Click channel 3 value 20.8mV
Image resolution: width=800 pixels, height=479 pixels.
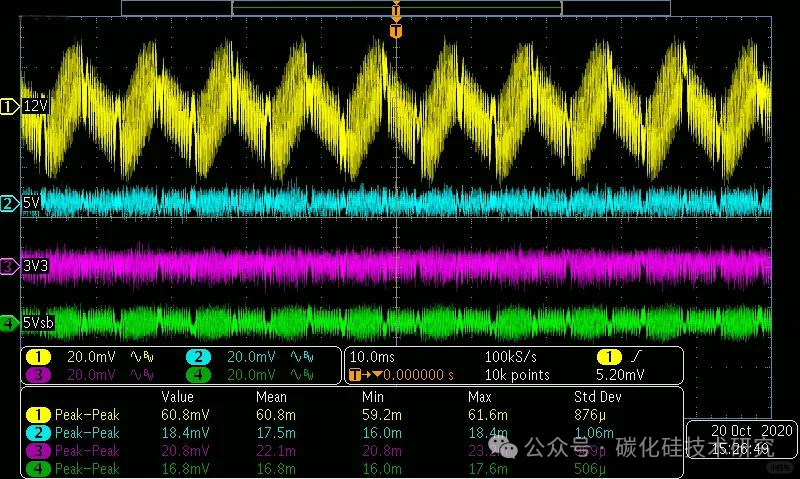(x=185, y=451)
